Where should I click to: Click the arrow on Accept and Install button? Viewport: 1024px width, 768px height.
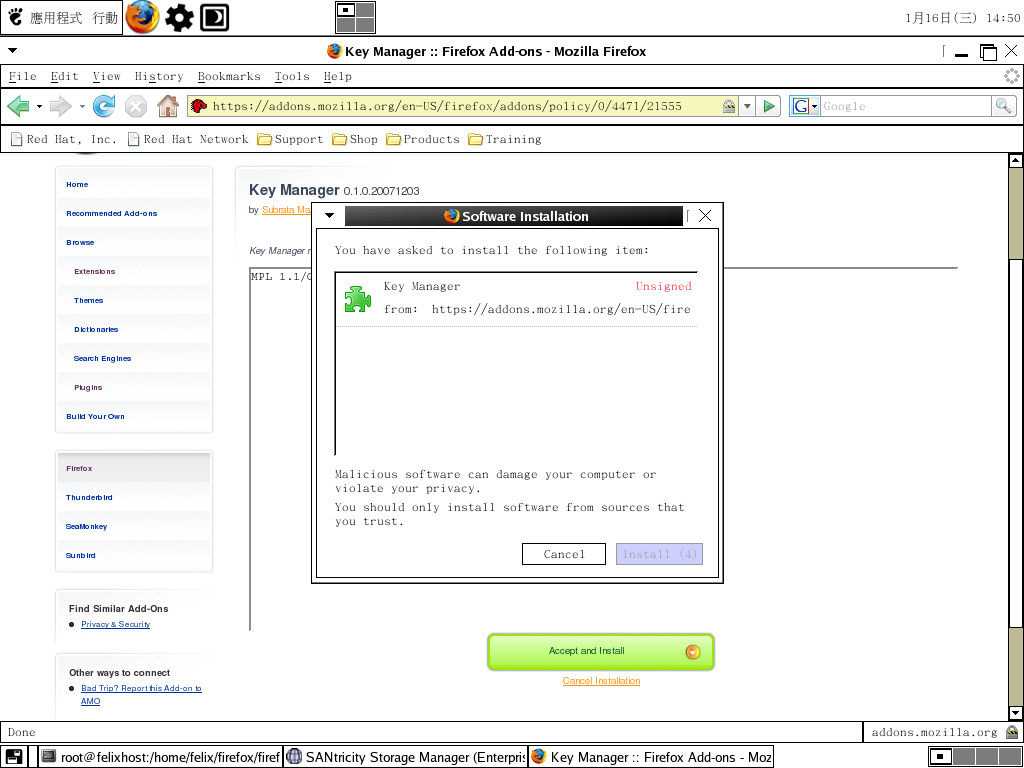pyautogui.click(x=692, y=652)
